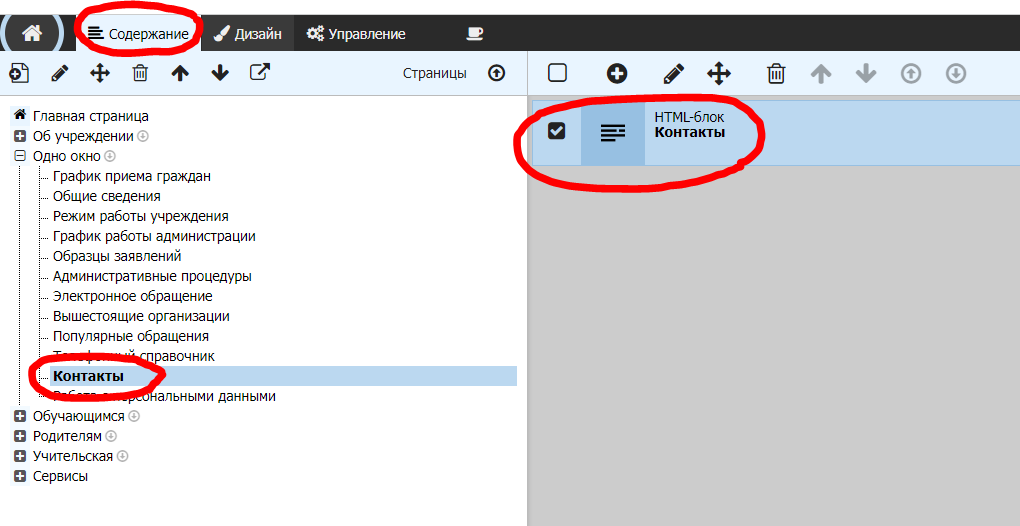Open Электронное обращение page in tree
This screenshot has height=526, width=1020.
pyautogui.click(x=132, y=296)
